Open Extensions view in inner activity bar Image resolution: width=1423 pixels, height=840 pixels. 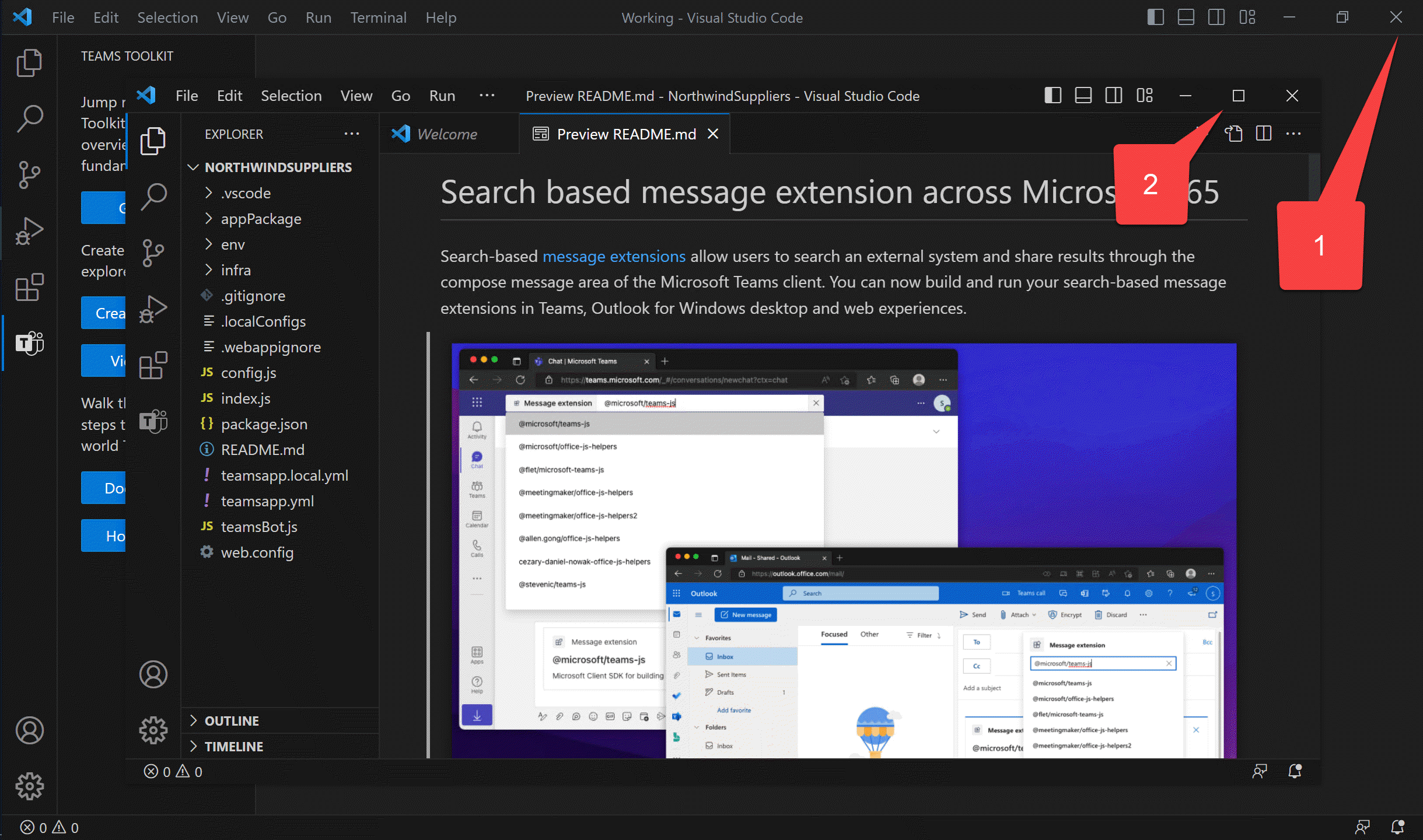point(153,365)
